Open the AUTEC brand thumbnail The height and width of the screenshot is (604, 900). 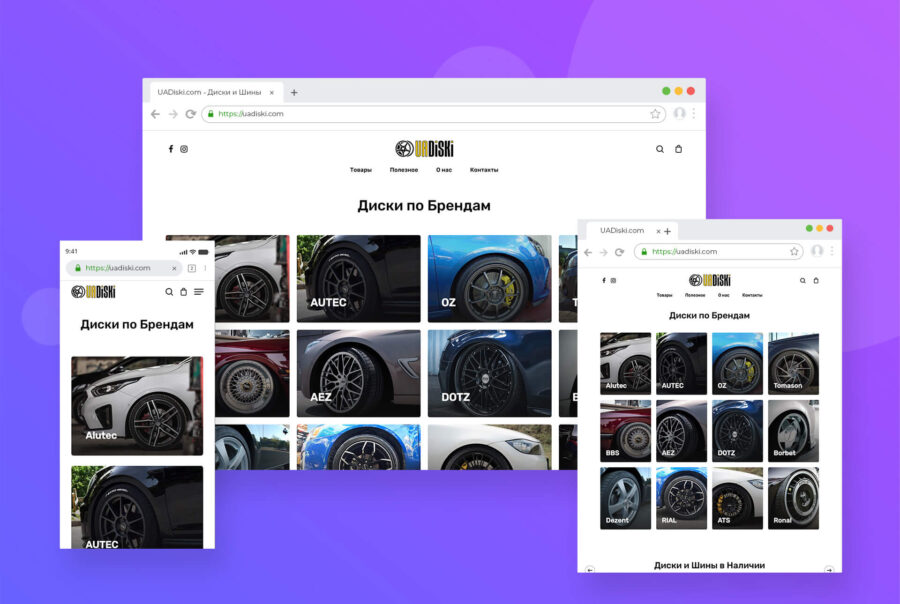point(358,278)
